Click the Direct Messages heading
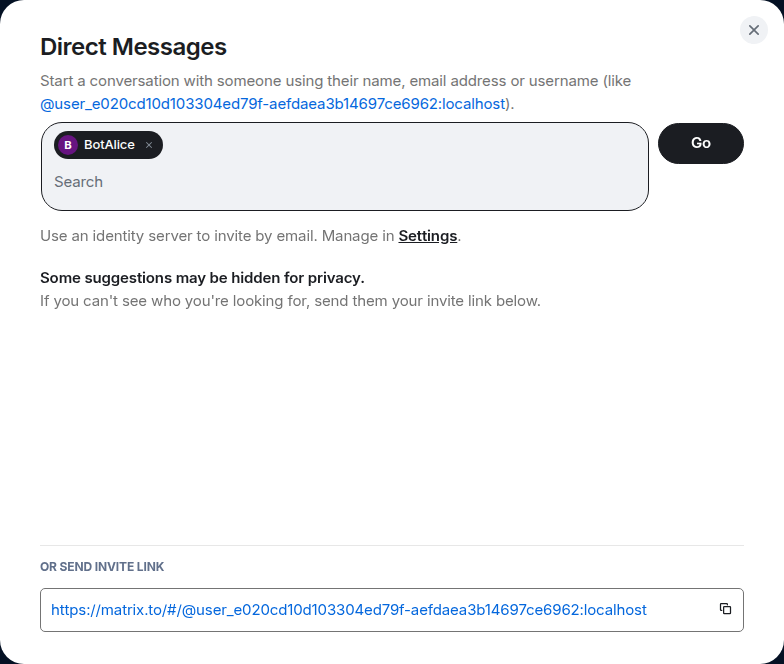Image resolution: width=784 pixels, height=664 pixels. point(133,46)
